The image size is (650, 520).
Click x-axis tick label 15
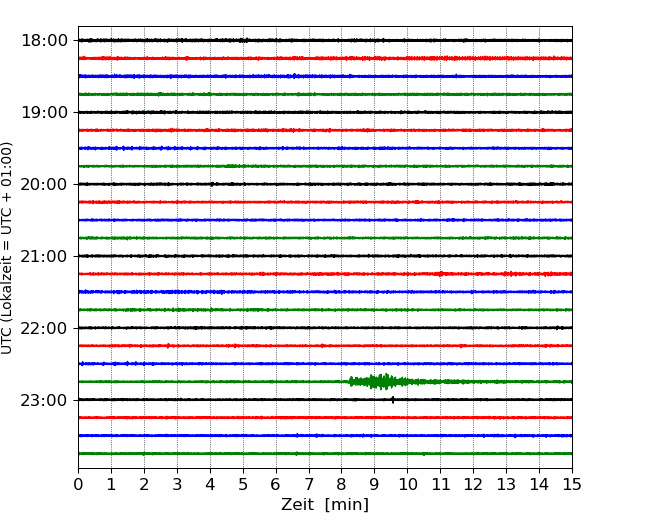(x=572, y=484)
